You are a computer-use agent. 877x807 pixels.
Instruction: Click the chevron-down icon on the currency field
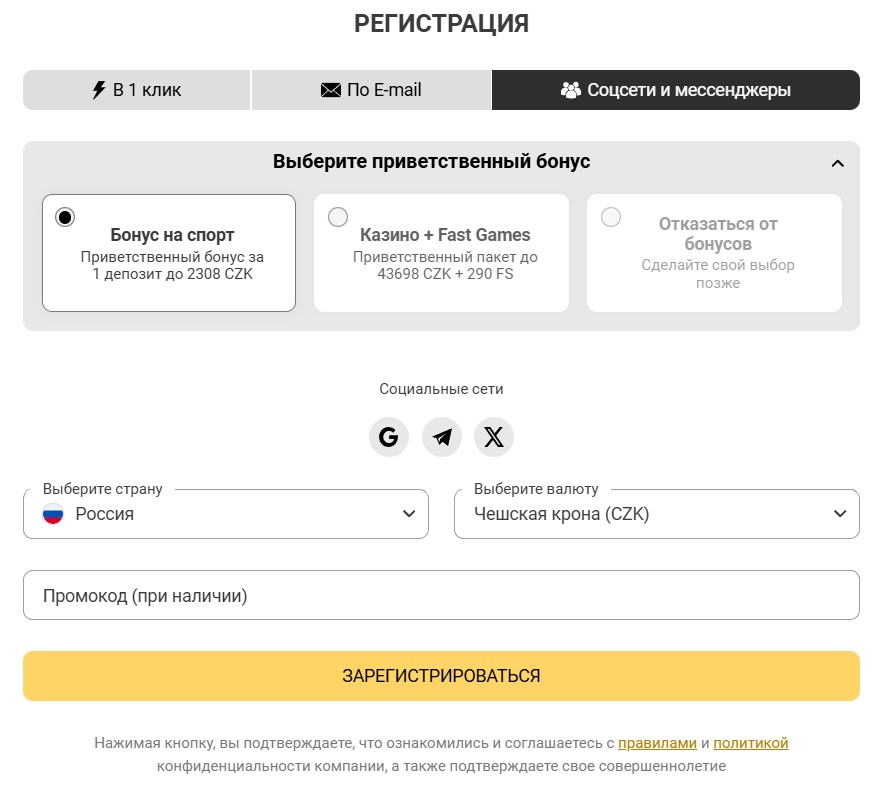click(x=841, y=514)
